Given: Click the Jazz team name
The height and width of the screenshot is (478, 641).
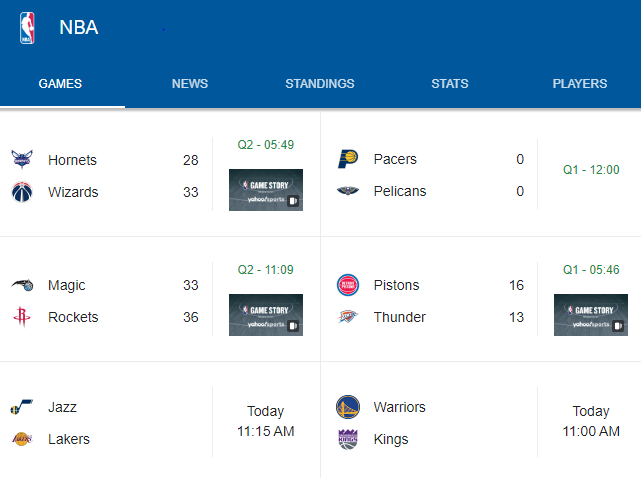Looking at the screenshot, I should 62,407.
